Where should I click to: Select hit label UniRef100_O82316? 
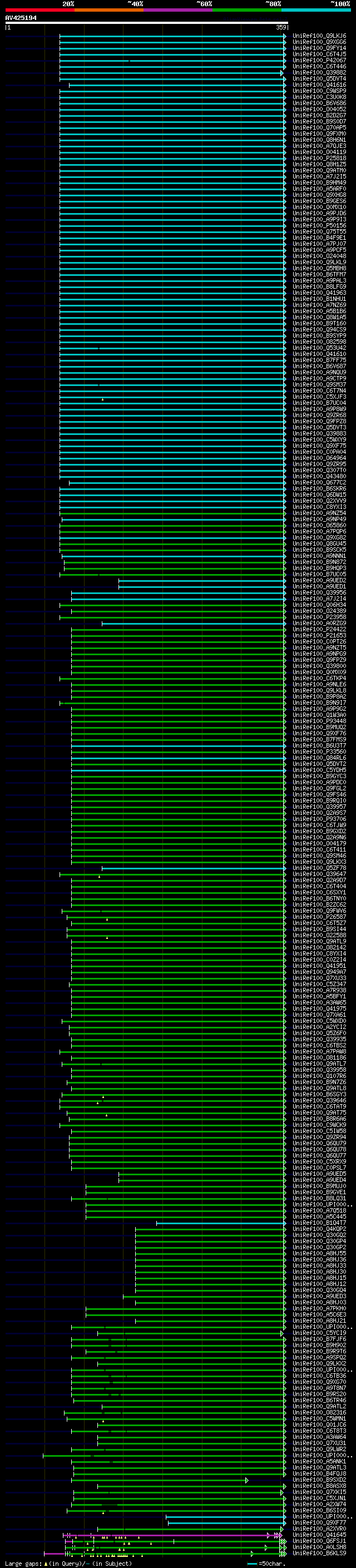pos(319,1412)
